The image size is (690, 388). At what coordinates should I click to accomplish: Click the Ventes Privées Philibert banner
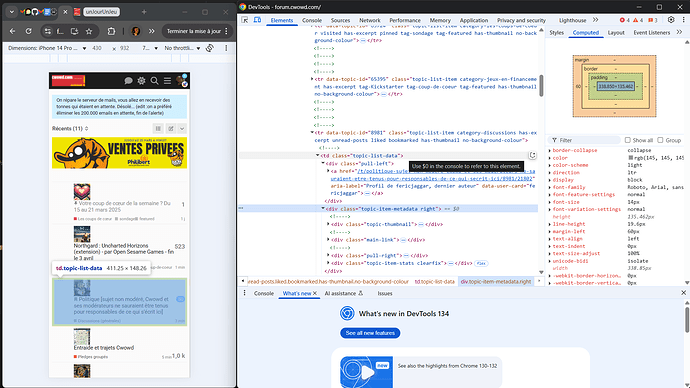point(119,153)
